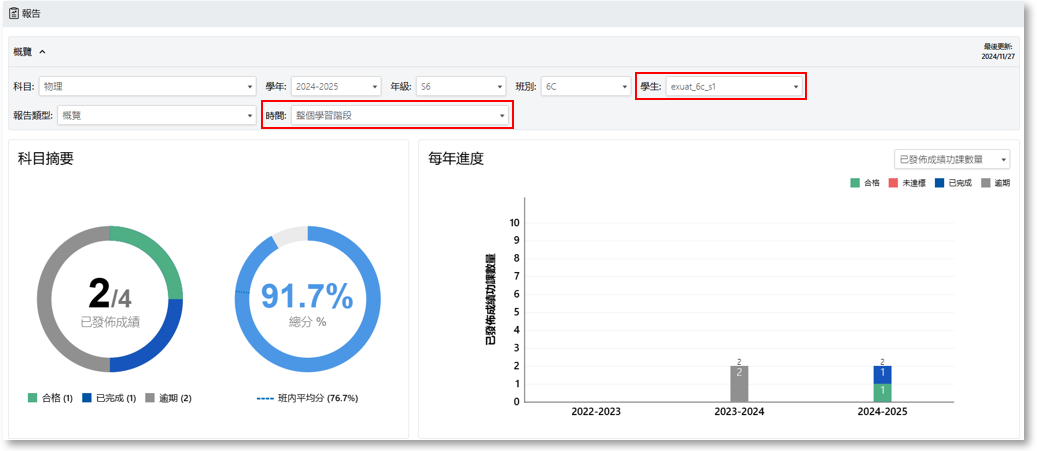The width and height of the screenshot is (1037, 451).
Task: Click the blue 已完成 segment of 2024-2025 bar
Action: (x=882, y=374)
